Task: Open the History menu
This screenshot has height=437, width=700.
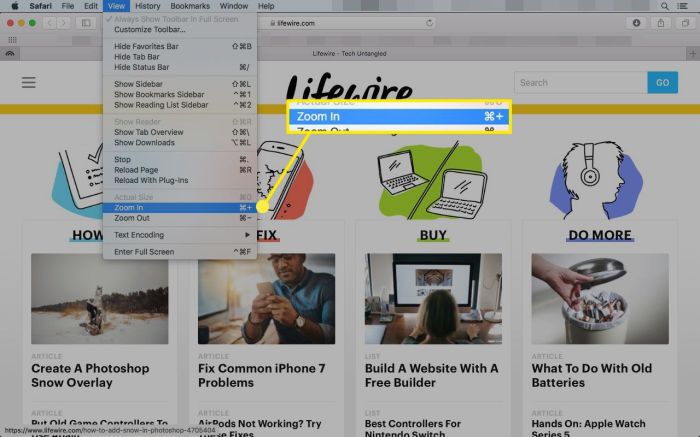Action: [x=147, y=6]
